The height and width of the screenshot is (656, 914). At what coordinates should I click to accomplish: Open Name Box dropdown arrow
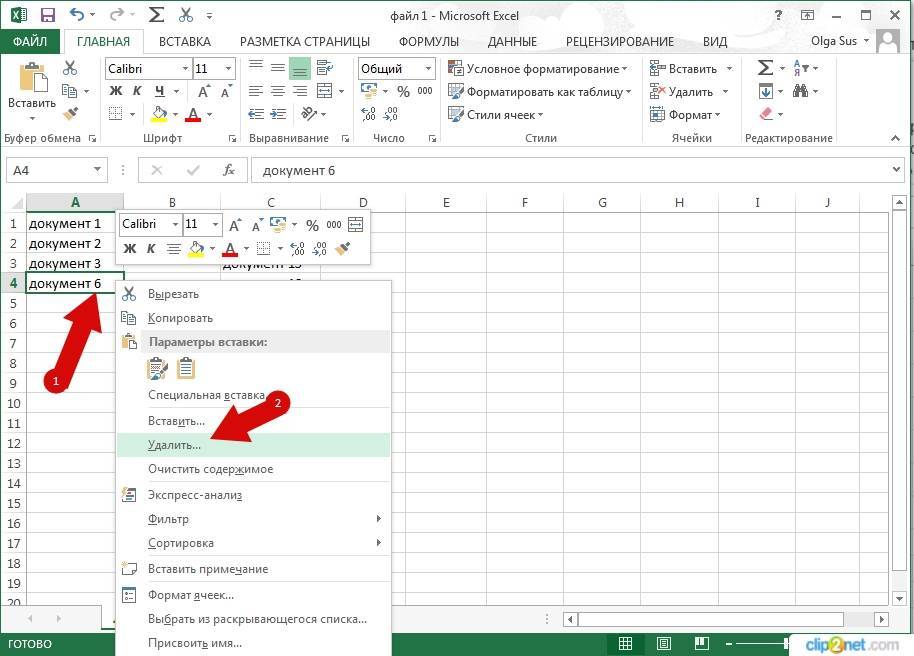tap(97, 170)
